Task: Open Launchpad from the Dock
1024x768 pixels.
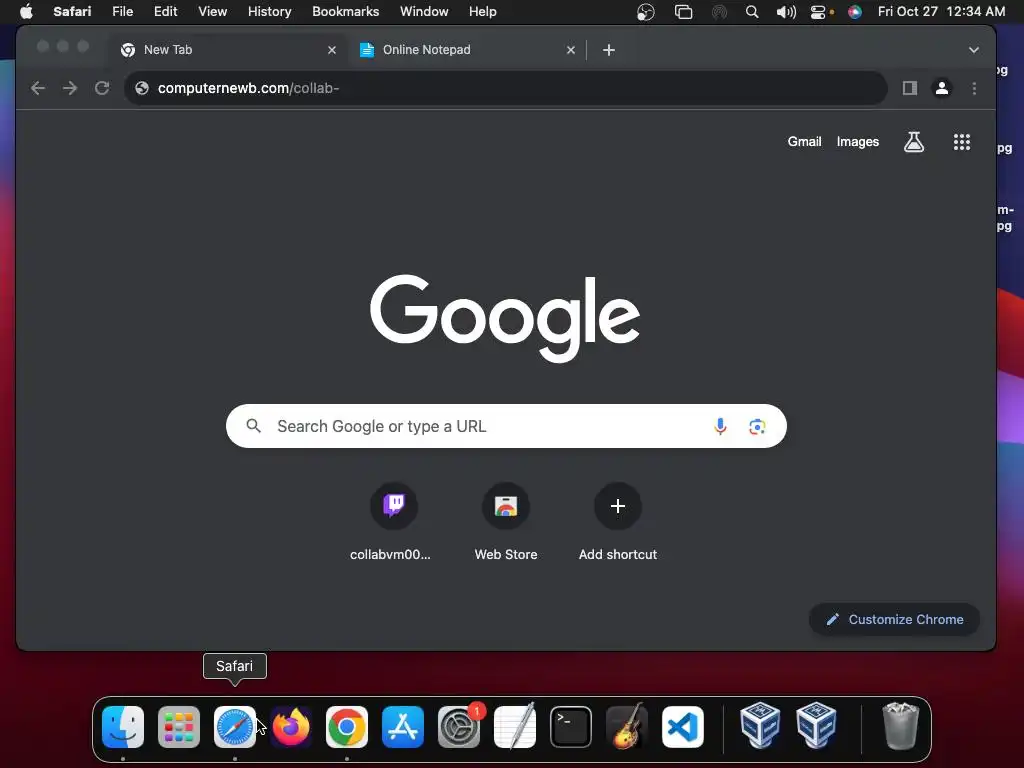Action: click(179, 727)
